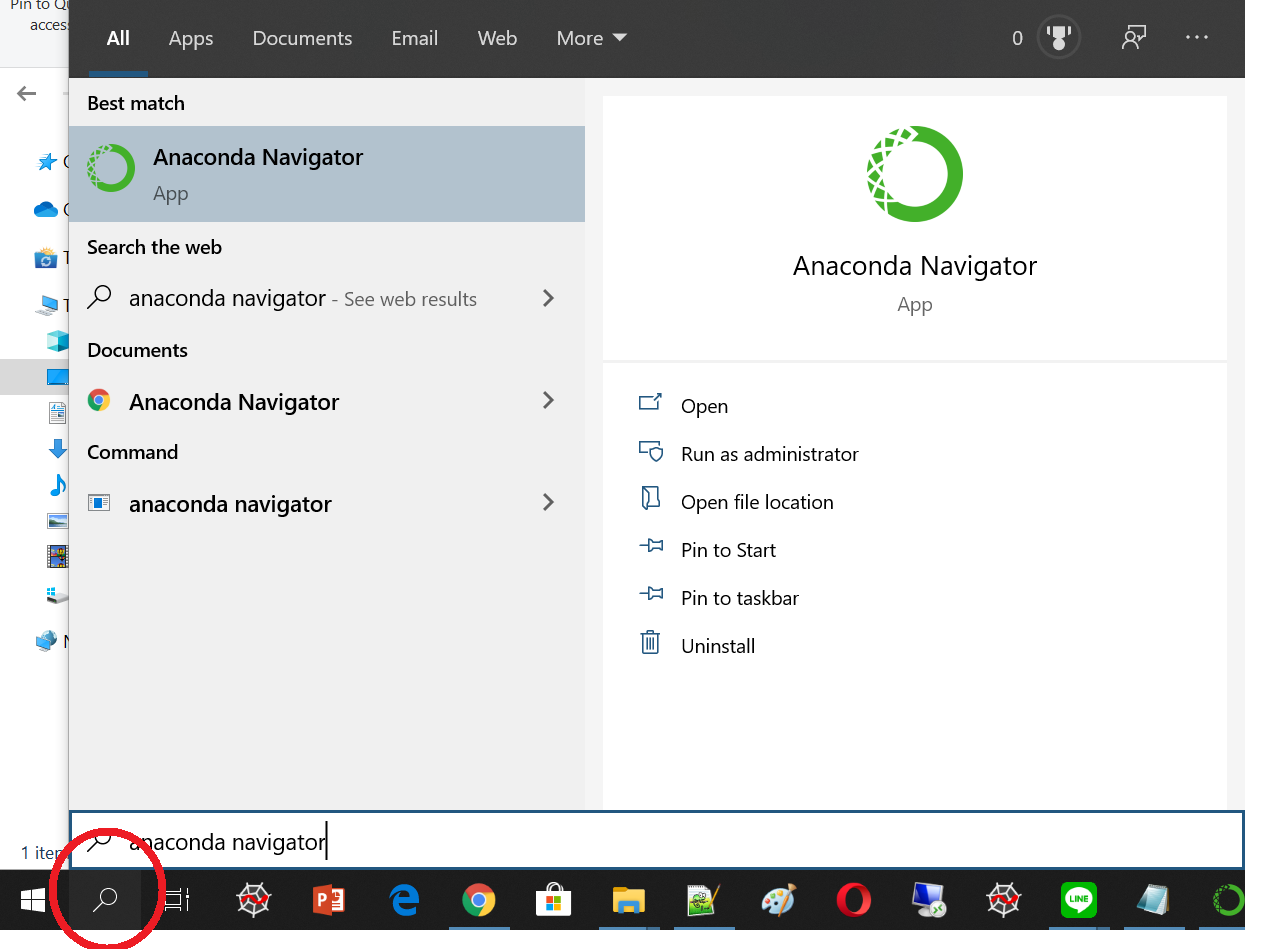Open Google Chrome from the taskbar
Screen dimensions: 1270x949
coord(479,900)
